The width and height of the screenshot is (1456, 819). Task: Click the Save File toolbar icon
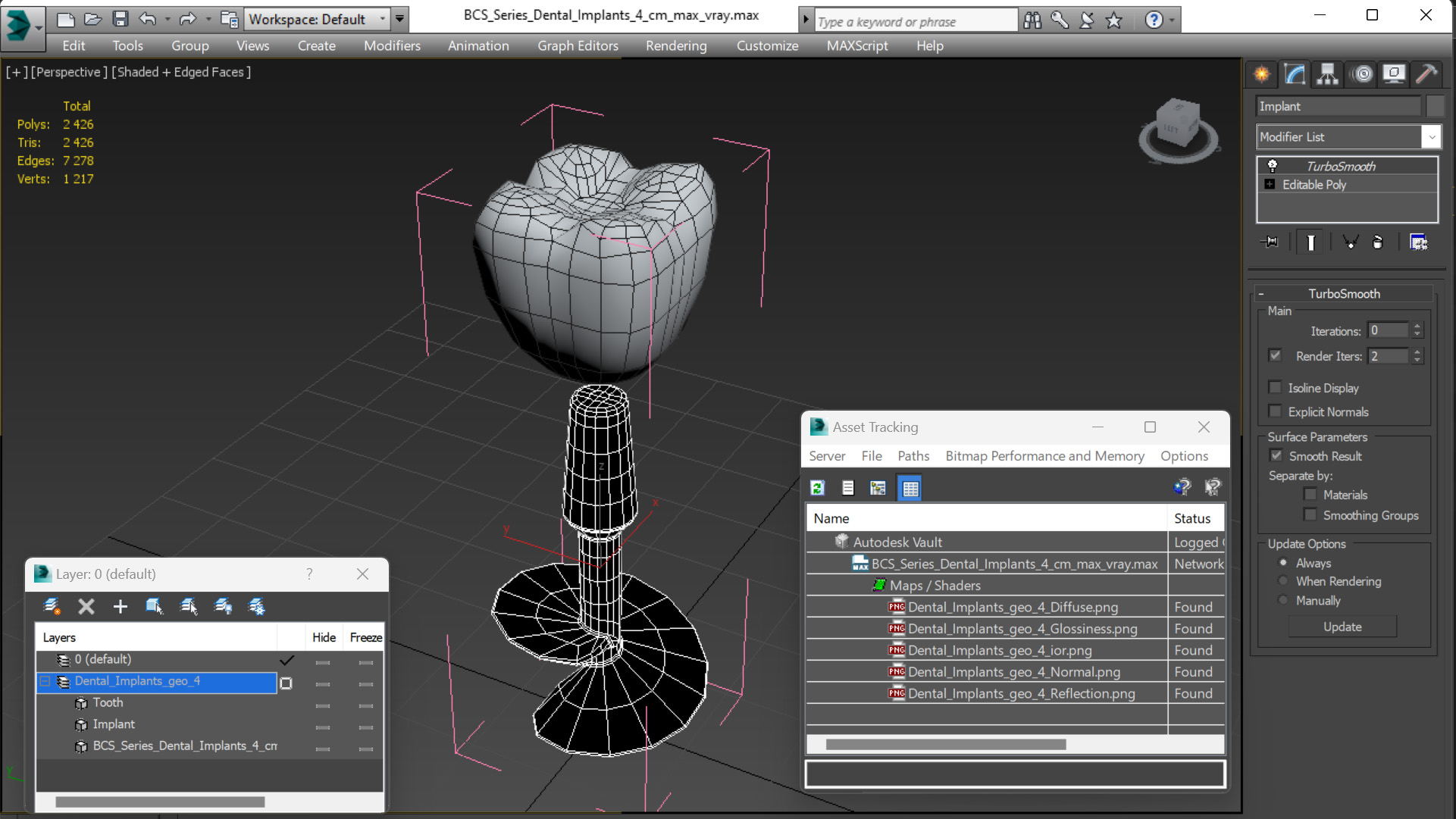click(120, 19)
